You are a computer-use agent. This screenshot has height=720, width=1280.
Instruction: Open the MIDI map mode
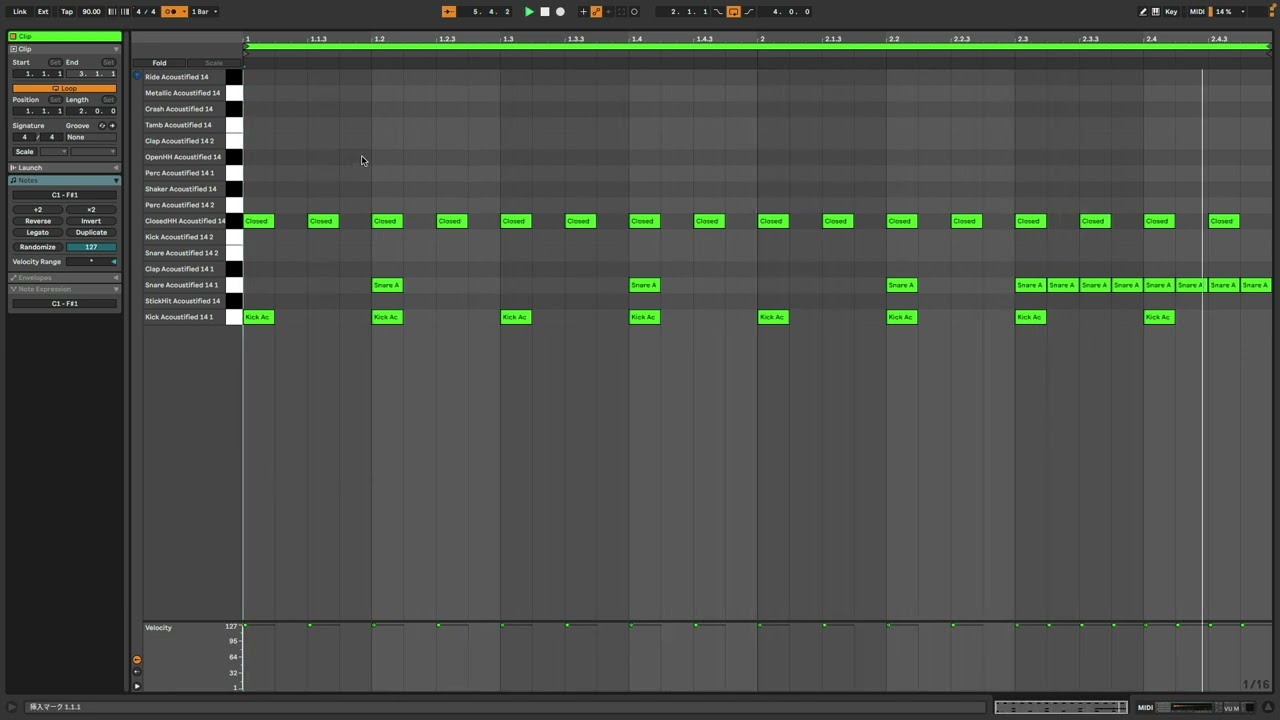(x=1197, y=12)
